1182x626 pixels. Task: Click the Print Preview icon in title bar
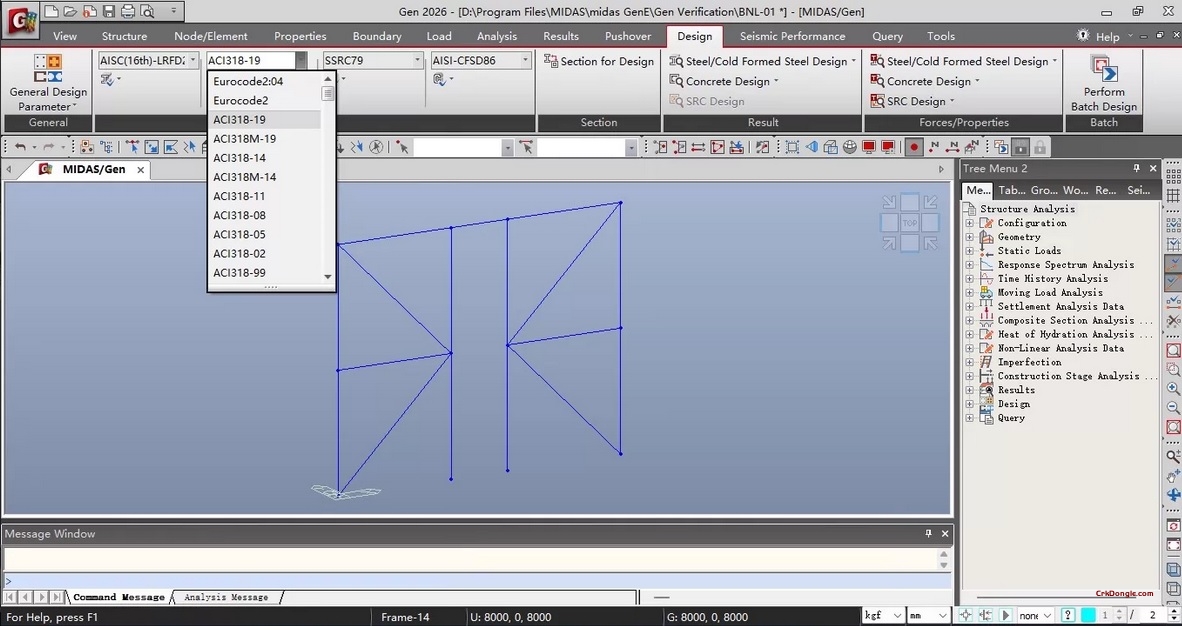[147, 11]
